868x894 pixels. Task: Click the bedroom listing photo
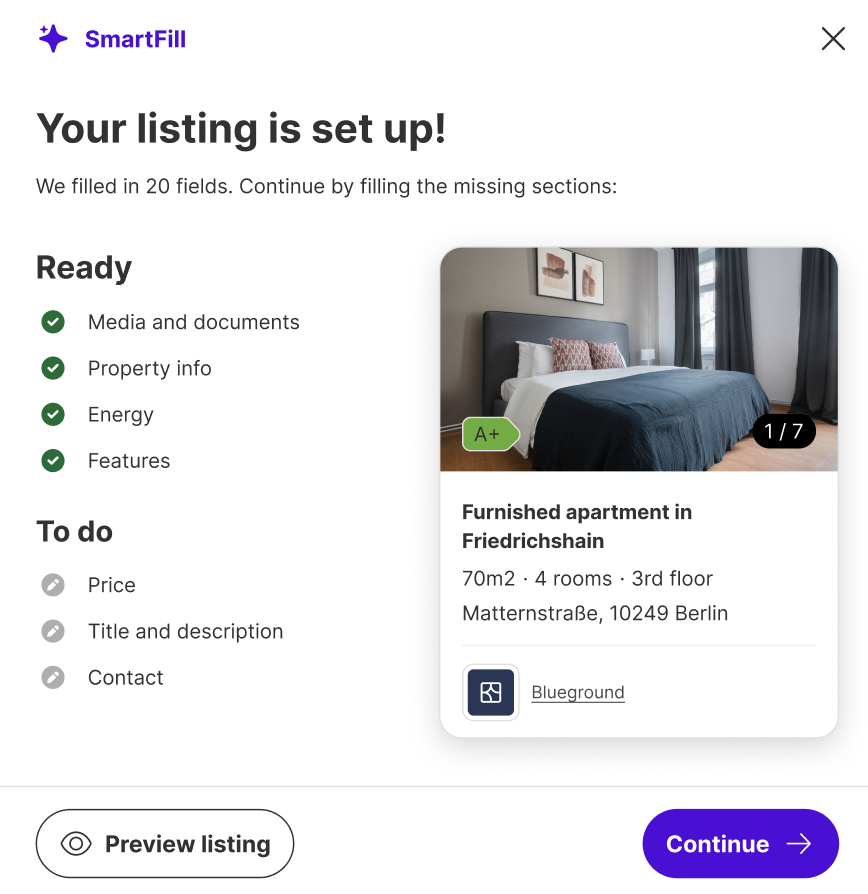pyautogui.click(x=640, y=350)
